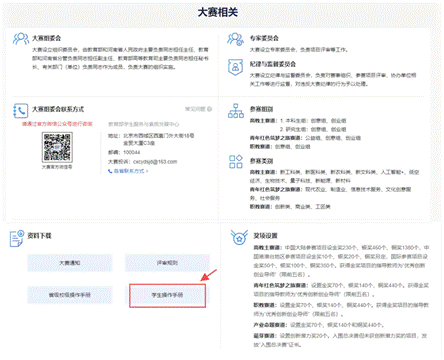Click the 大赛相关 page heading
Screen dimensions: 444x360
[x=218, y=12]
